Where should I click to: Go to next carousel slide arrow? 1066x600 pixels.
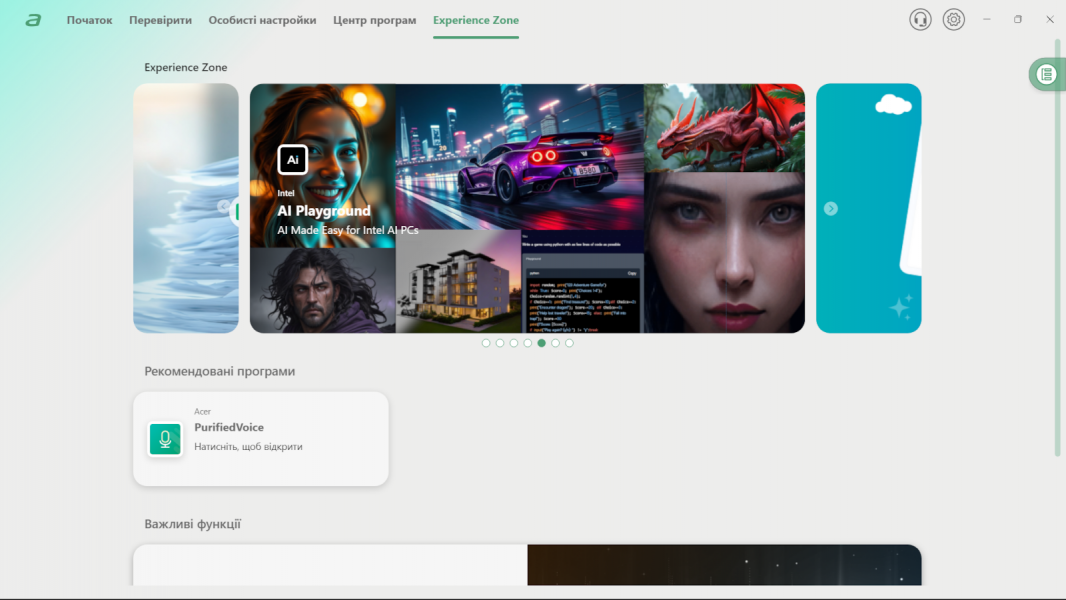(x=830, y=208)
